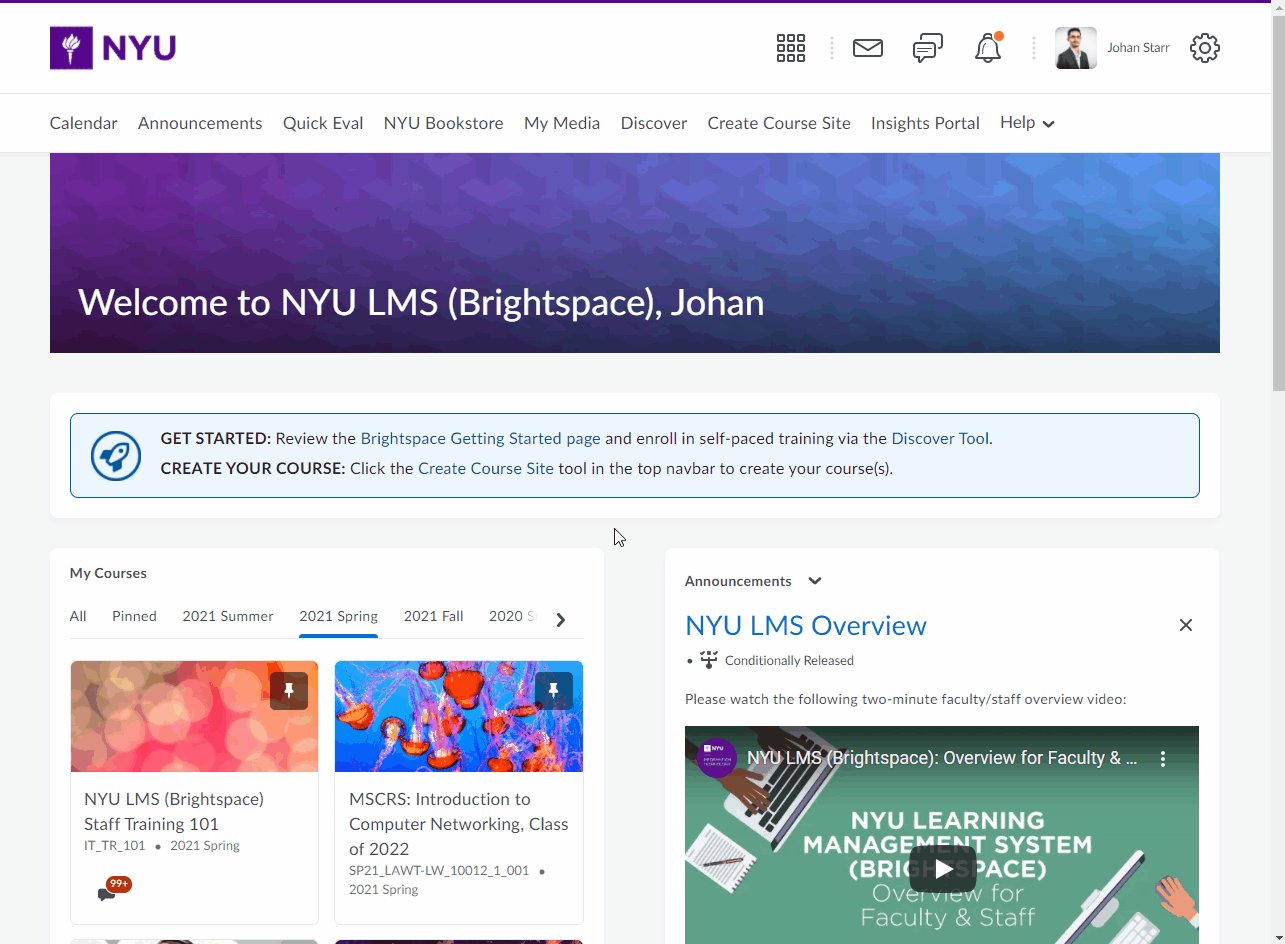Screen dimensions: 1285x944
Task: Play the NYU LMS overview video
Action: [942, 869]
